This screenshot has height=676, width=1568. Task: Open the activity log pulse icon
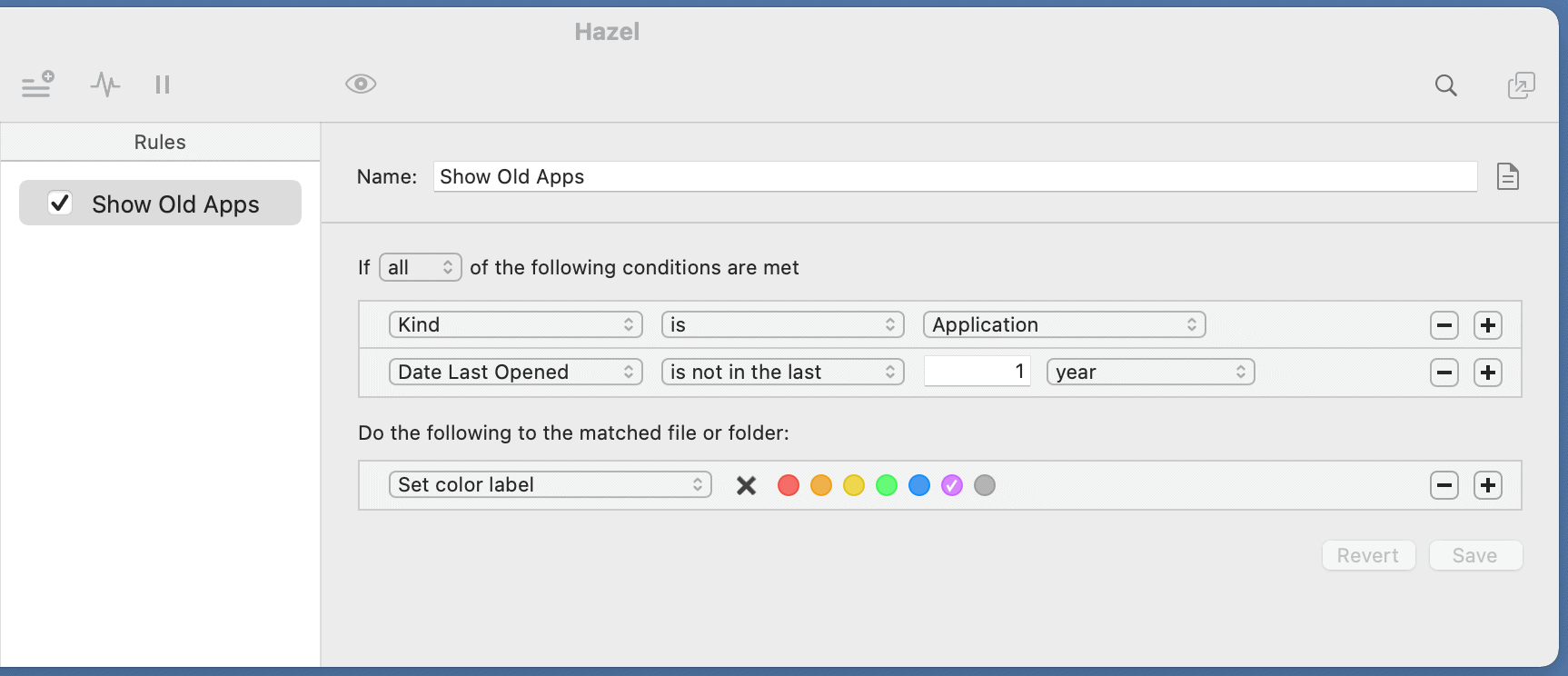click(x=105, y=84)
